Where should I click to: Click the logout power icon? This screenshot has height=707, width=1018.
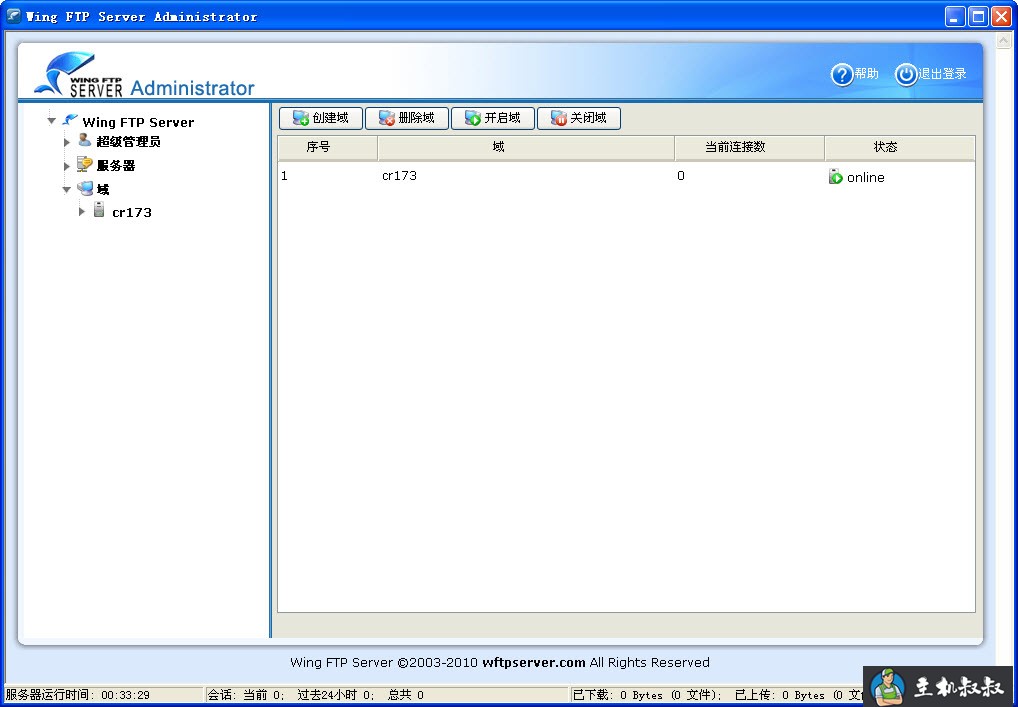(906, 75)
